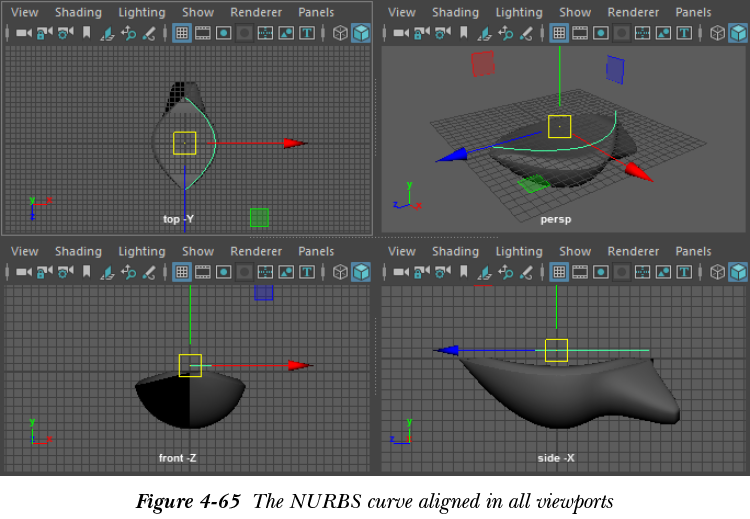Click red X-axis arrow in top viewport
Image resolution: width=750 pixels, height=519 pixels.
tap(293, 143)
